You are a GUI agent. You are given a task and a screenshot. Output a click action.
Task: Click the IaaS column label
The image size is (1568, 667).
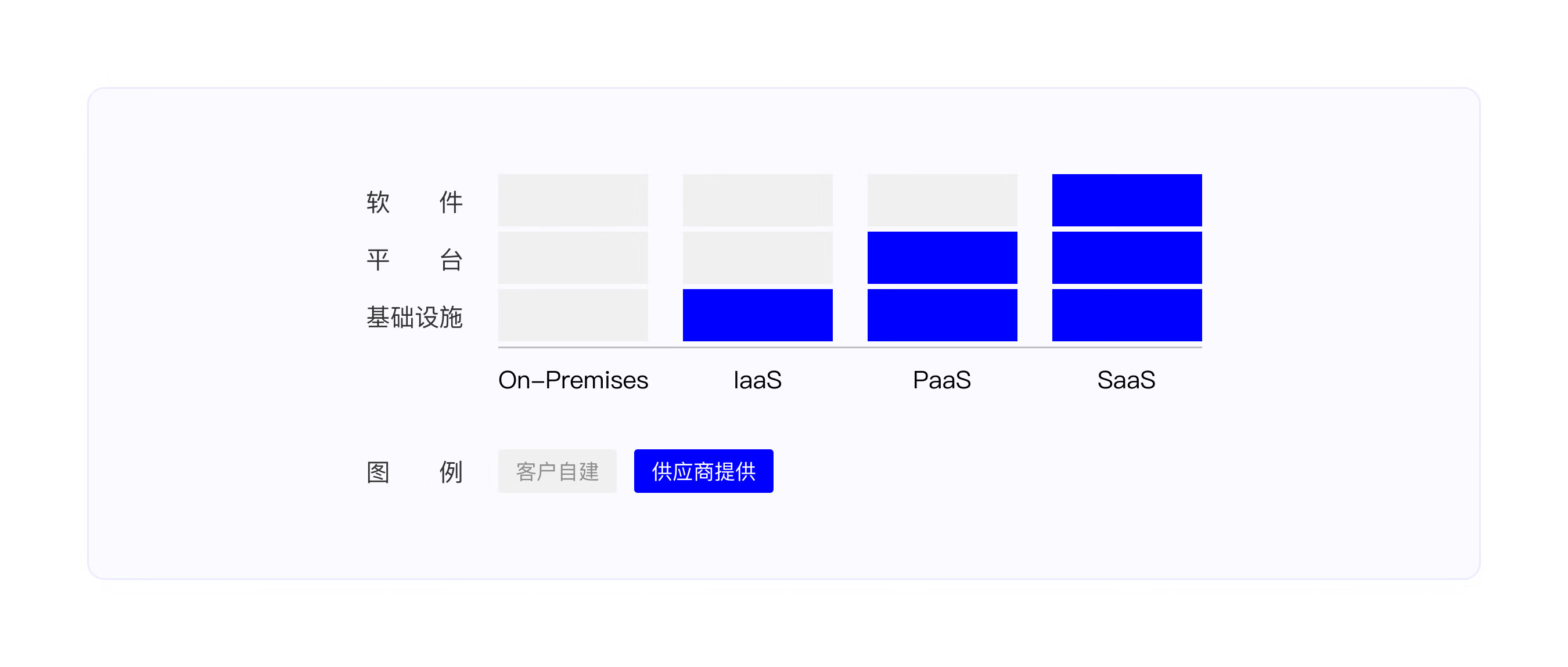(758, 380)
